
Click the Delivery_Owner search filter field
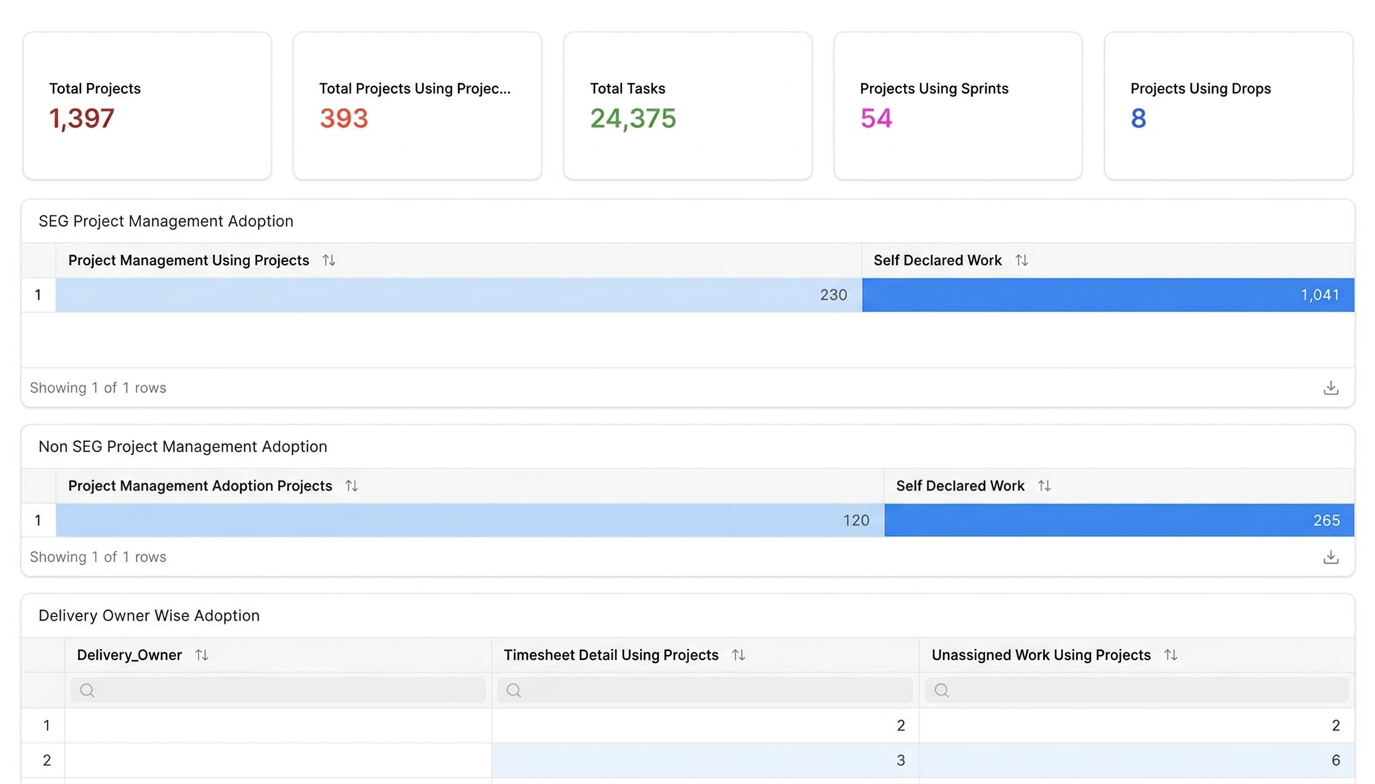[x=278, y=690]
